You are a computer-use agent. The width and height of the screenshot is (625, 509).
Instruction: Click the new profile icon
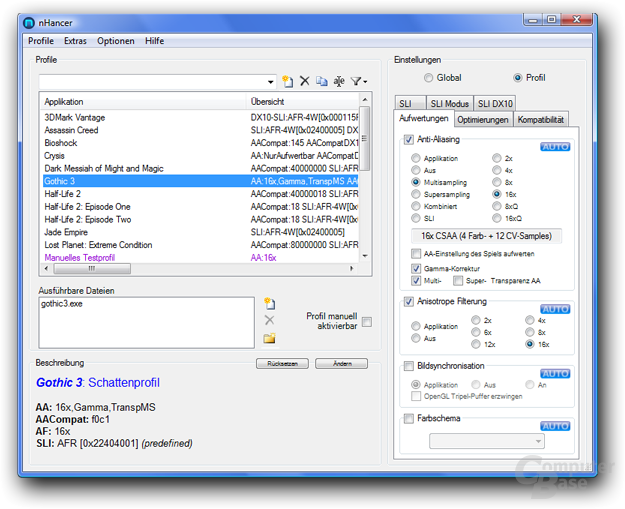click(287, 81)
